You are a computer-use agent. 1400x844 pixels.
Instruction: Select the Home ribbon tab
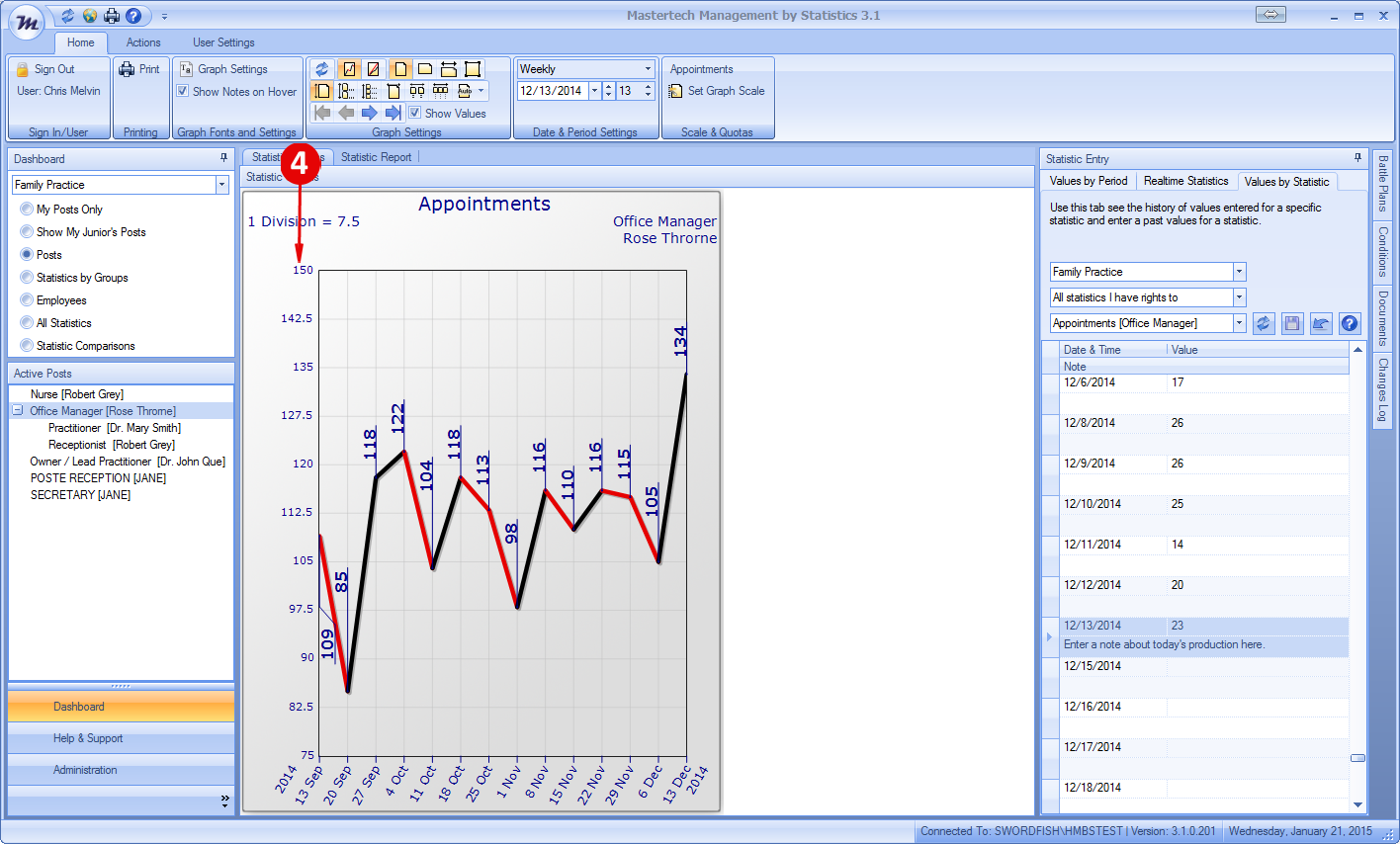click(81, 42)
